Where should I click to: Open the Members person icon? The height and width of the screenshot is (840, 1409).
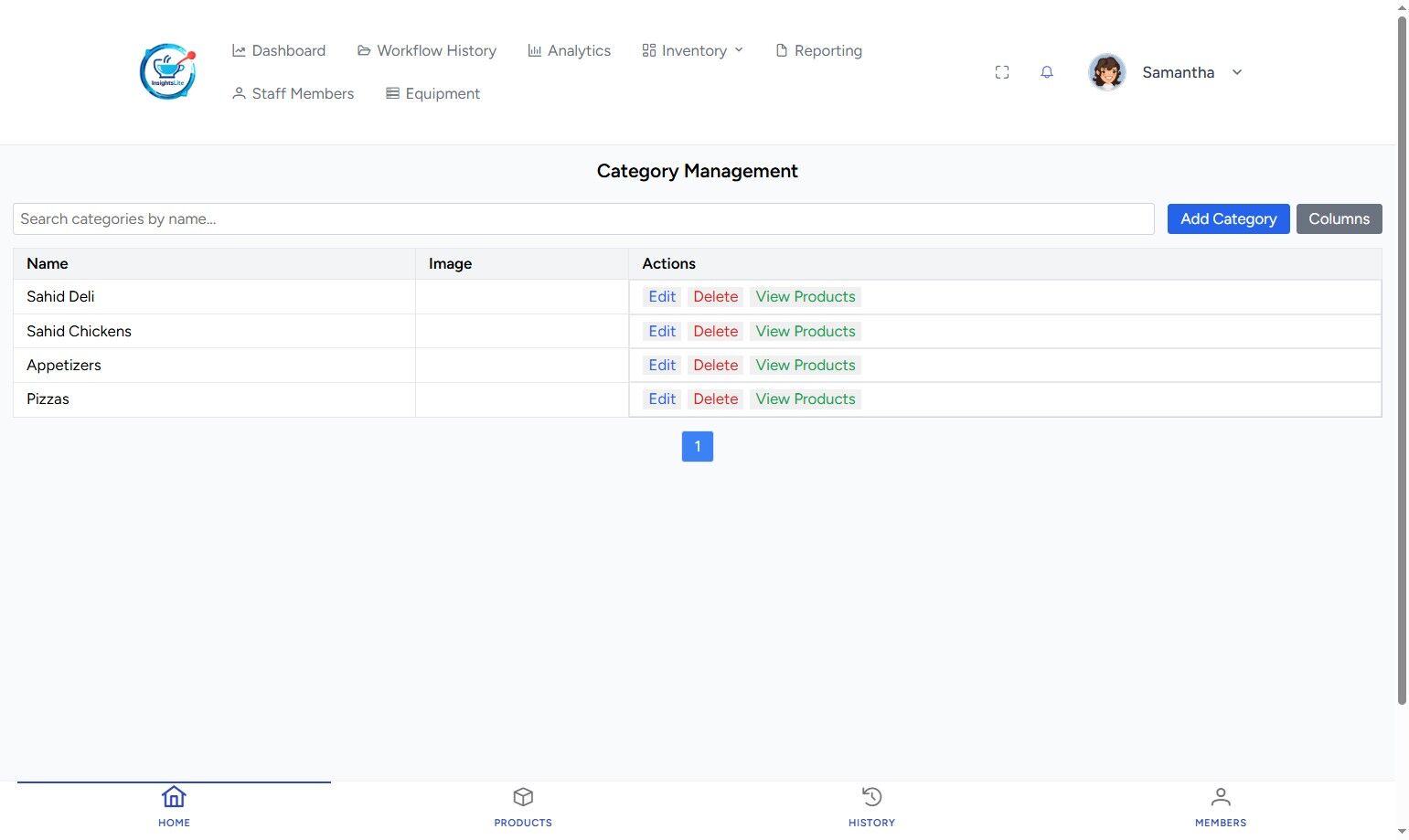coord(1221,797)
